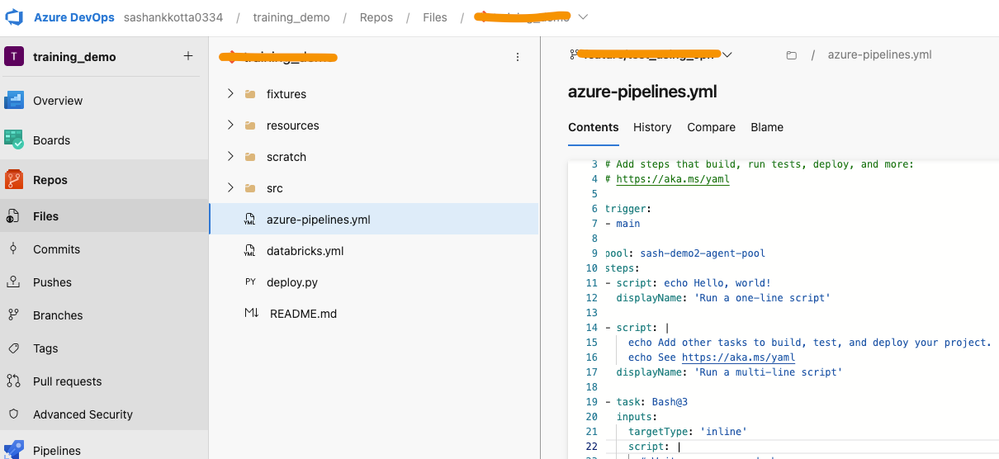Open the Boards section icon

pos(14,140)
